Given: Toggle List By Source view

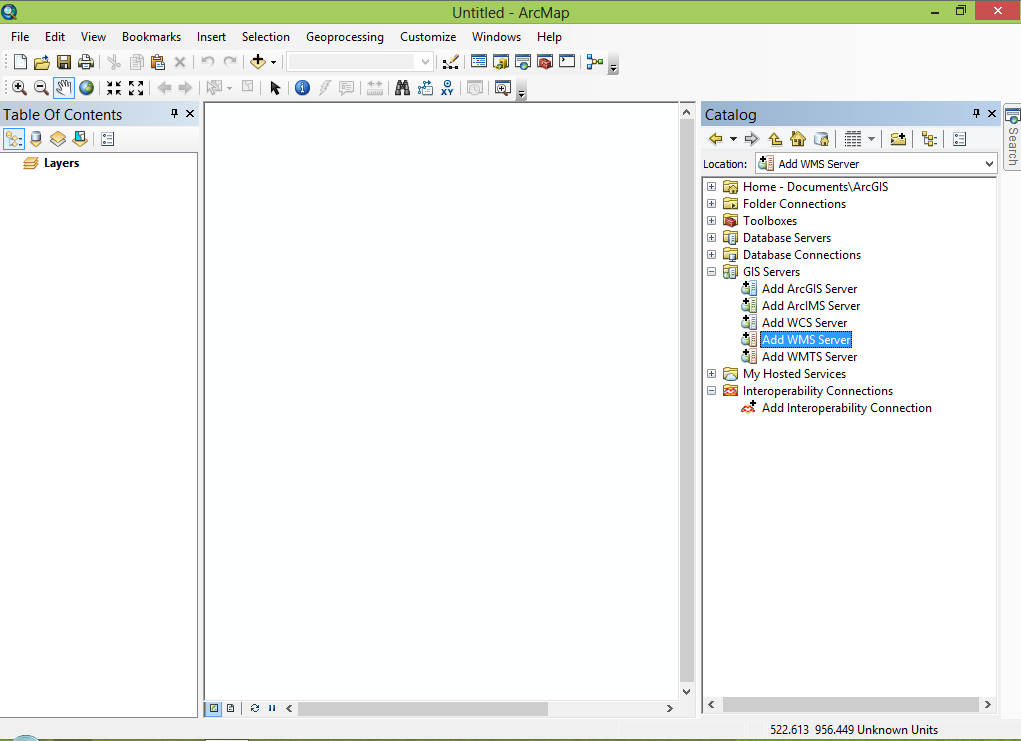Looking at the screenshot, I should (36, 139).
